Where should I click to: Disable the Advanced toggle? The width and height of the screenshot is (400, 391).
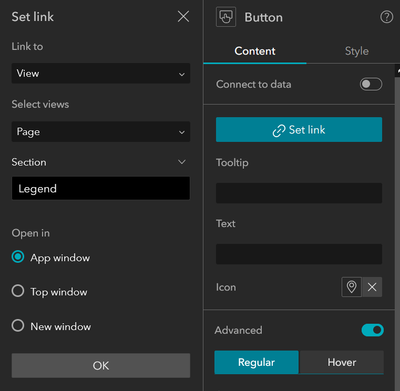point(372,330)
